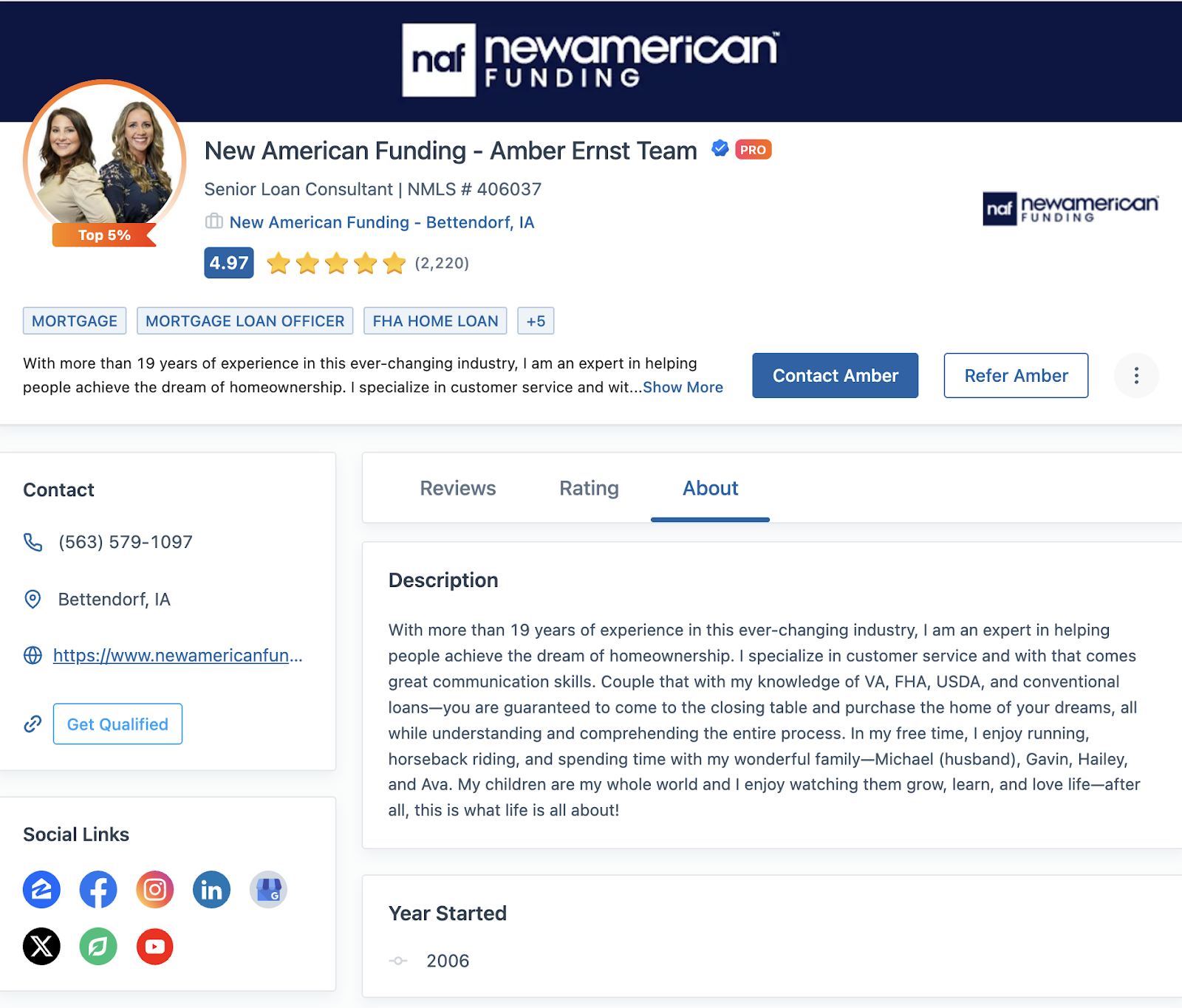Viewport: 1182px width, 1008px height.
Task: Click the 2006 year started value
Action: click(448, 961)
